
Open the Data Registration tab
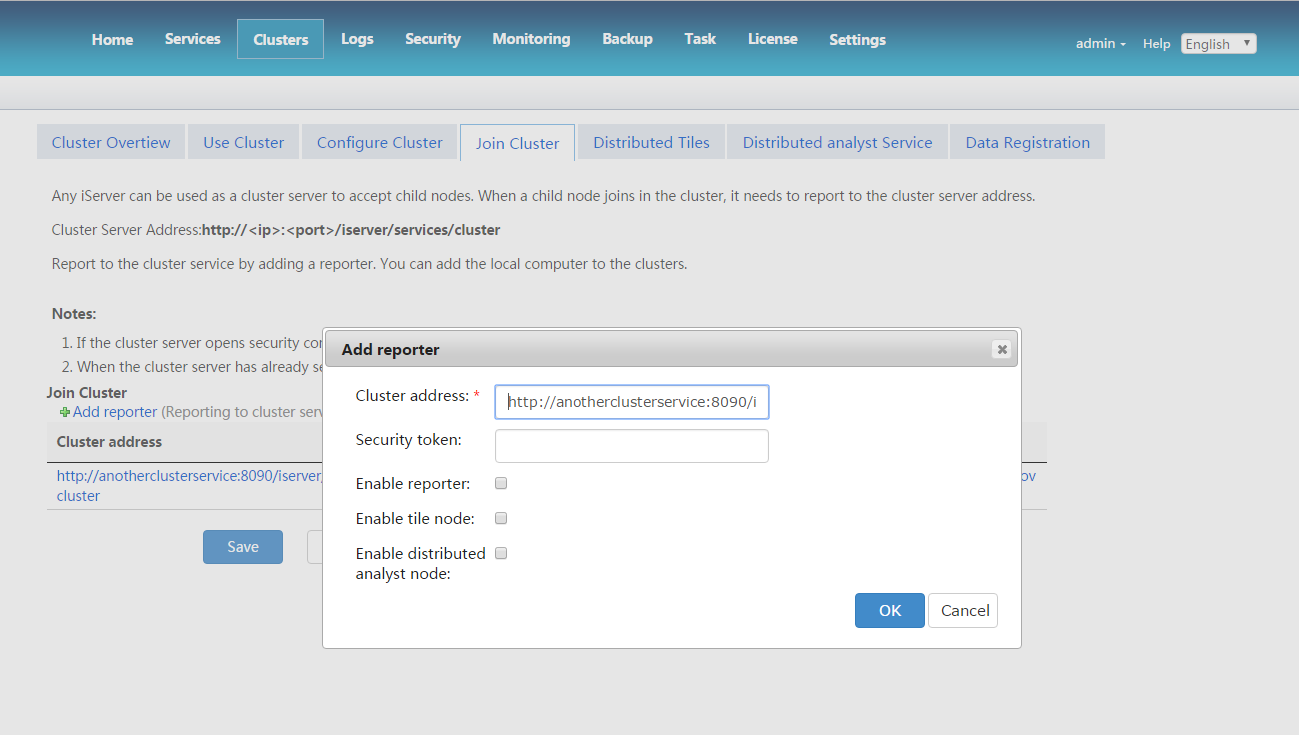pos(1027,142)
